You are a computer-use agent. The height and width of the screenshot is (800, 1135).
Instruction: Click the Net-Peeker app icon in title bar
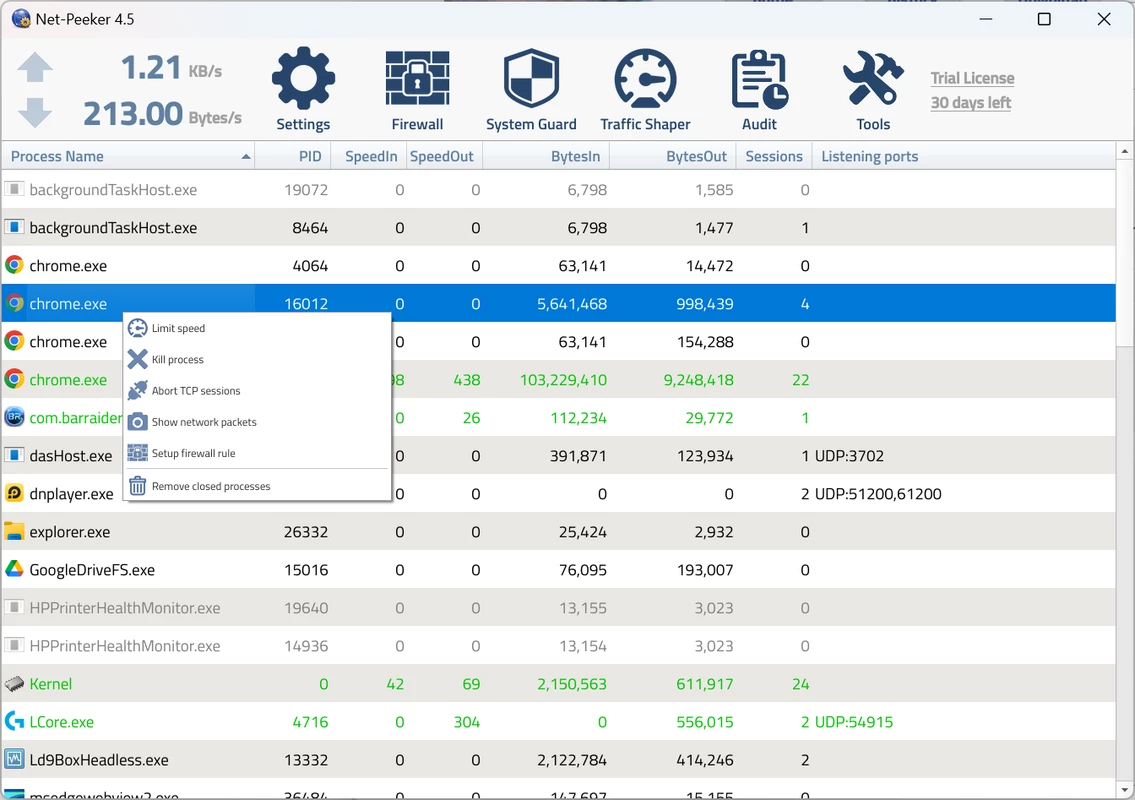[21, 19]
